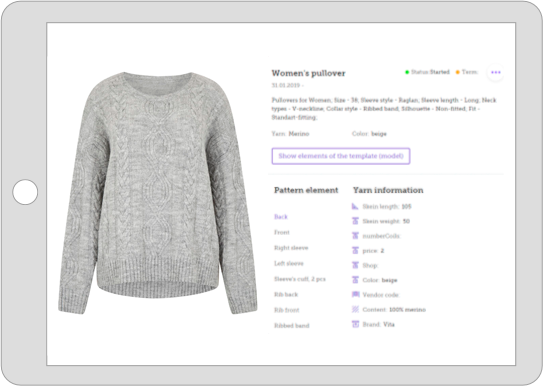The height and width of the screenshot is (386, 543).
Task: Click the Term label
Action: click(470, 72)
